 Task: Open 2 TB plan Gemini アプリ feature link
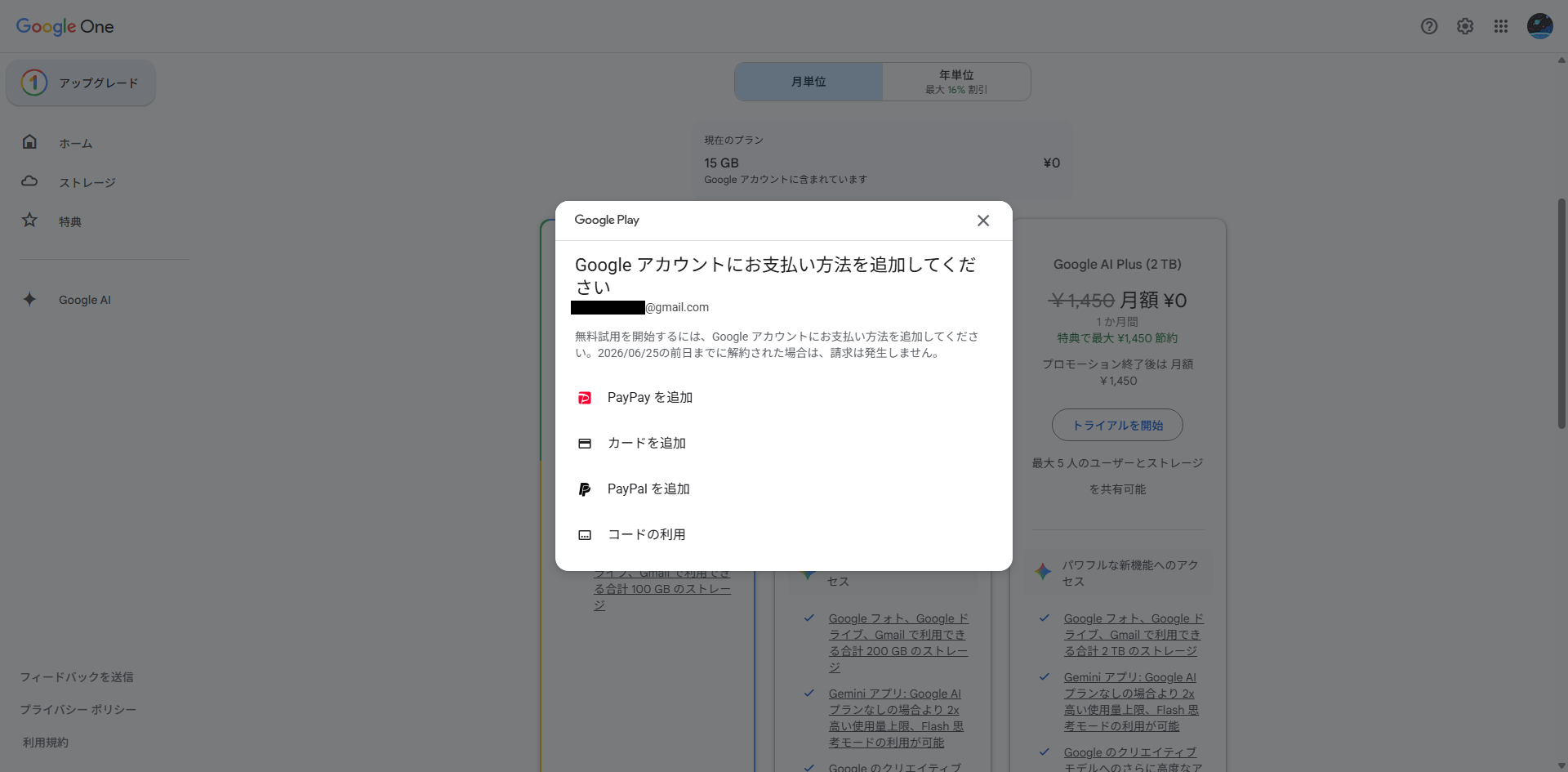pyautogui.click(x=1131, y=702)
